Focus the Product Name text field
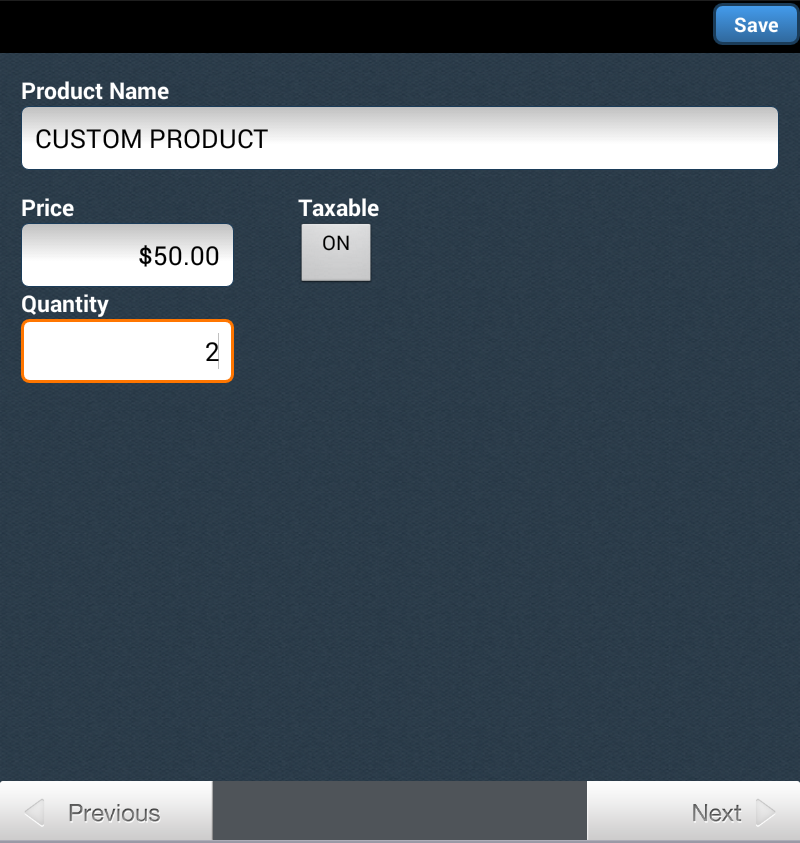Image resolution: width=800 pixels, height=843 pixels. [400, 138]
